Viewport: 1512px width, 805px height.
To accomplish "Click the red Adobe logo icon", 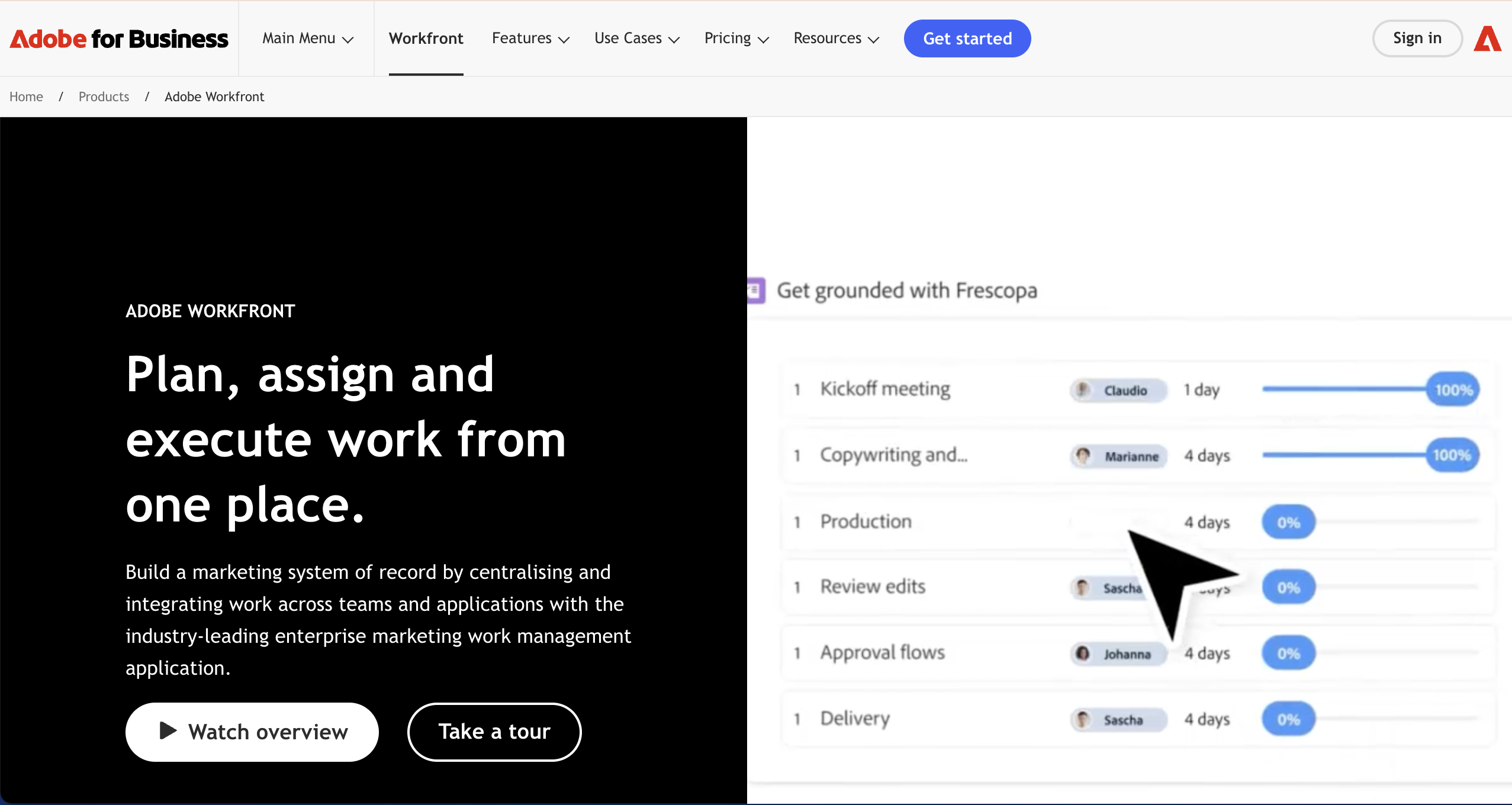I will tap(1487, 39).
